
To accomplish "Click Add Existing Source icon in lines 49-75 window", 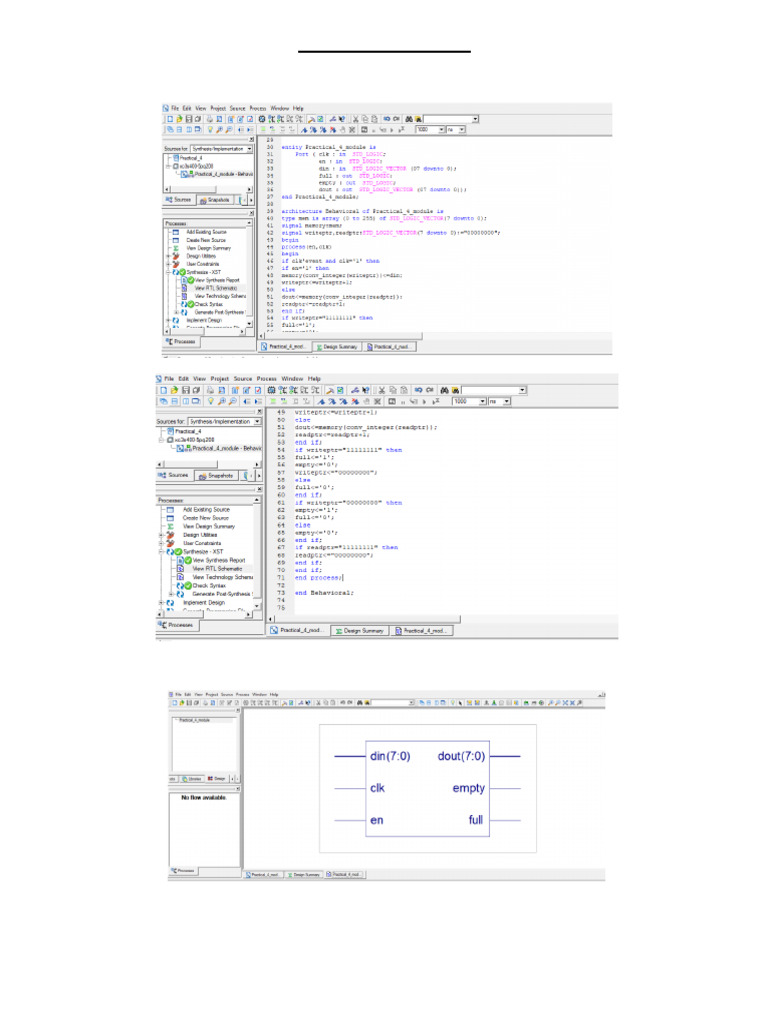I will 170,509.
